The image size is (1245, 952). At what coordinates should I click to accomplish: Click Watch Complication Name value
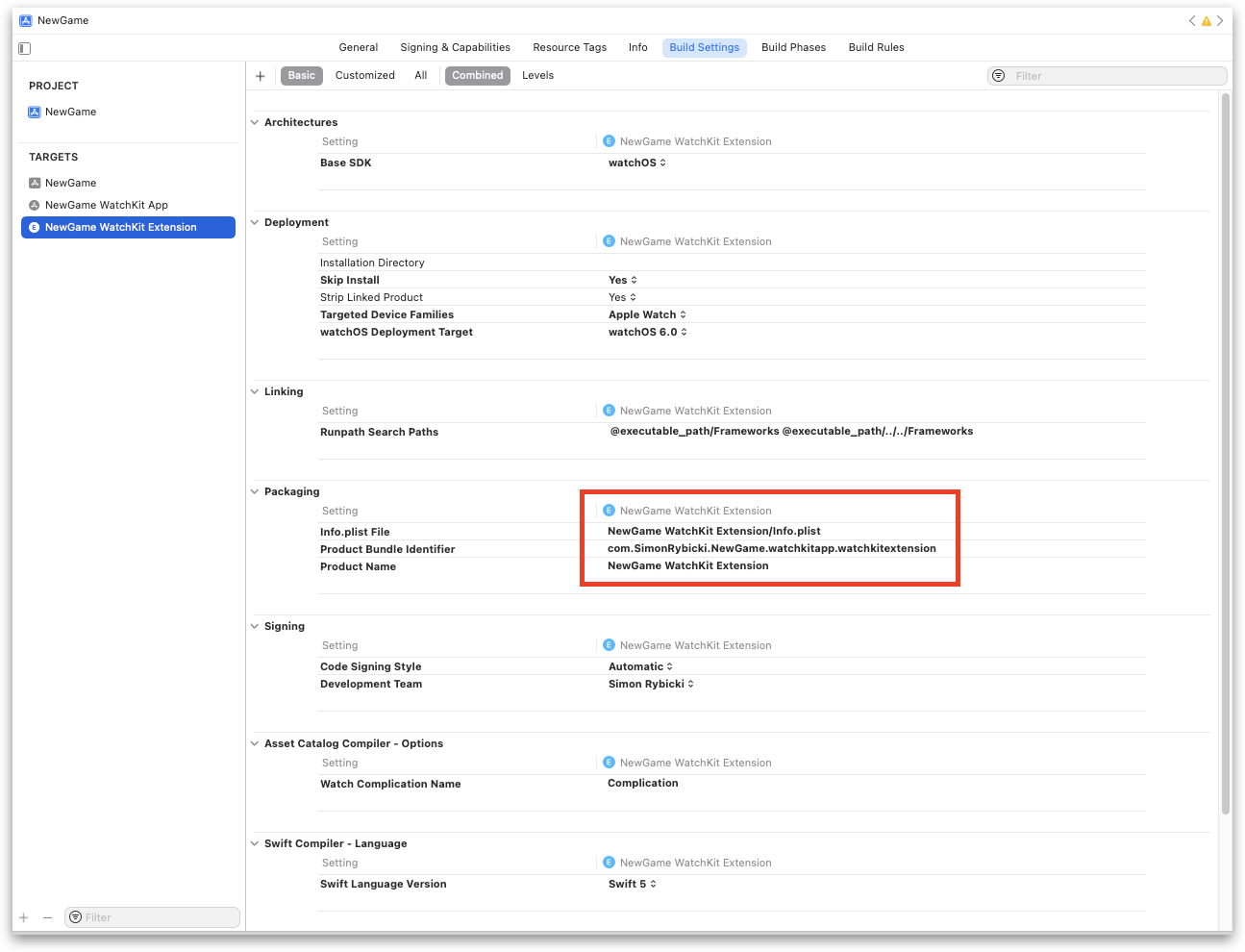coord(643,783)
